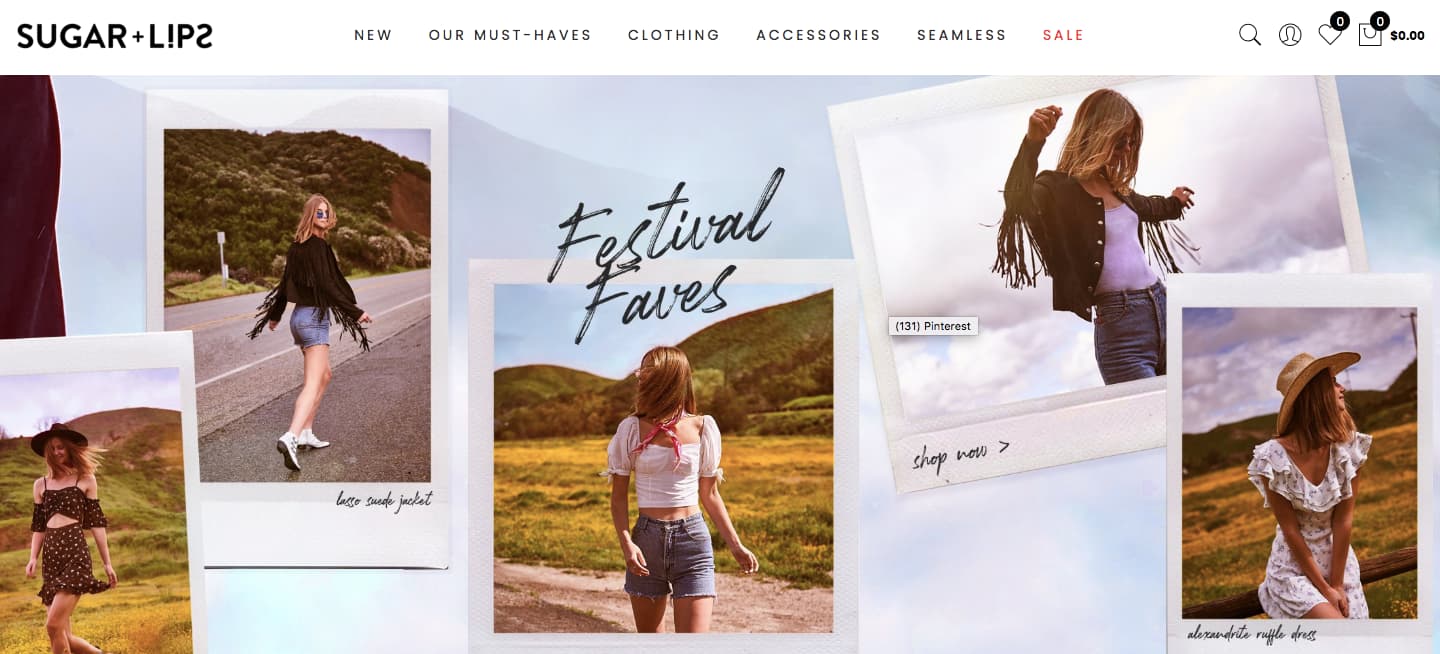Viewport: 1440px width, 654px height.
Task: Click the 'shop now >' link
Action: point(960,455)
